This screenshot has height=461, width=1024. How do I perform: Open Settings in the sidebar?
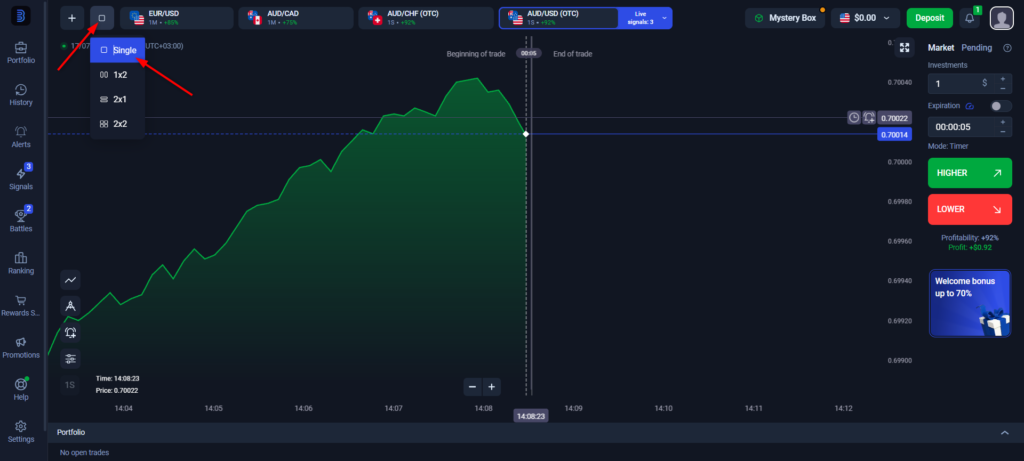[21, 432]
